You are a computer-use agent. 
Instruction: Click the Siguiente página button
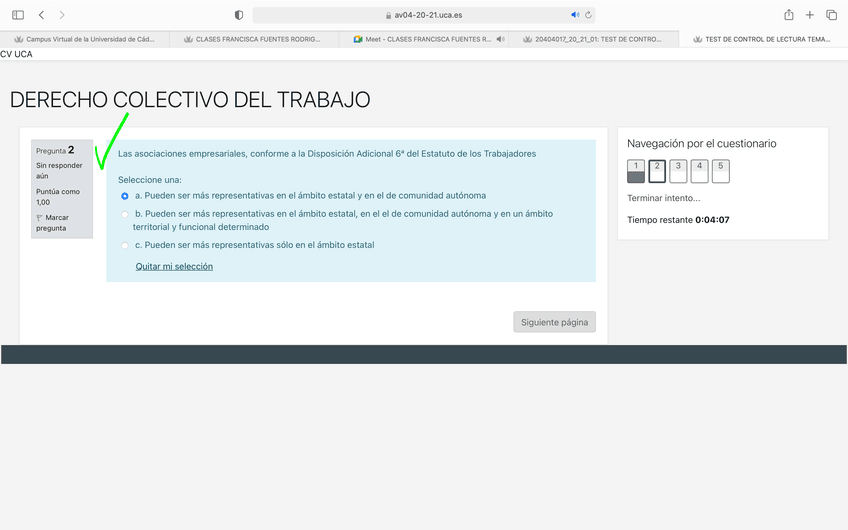pyautogui.click(x=554, y=322)
